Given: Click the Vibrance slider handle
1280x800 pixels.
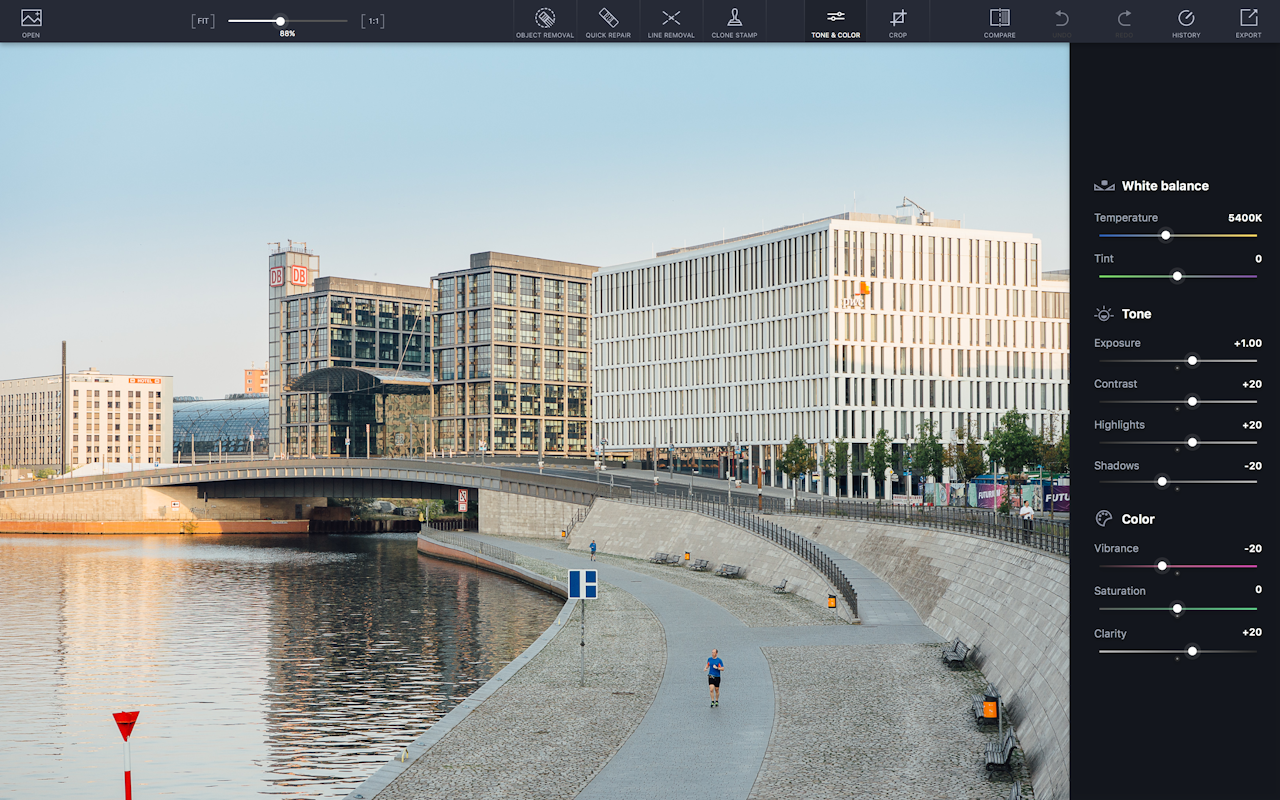Looking at the screenshot, I should (x=1162, y=566).
